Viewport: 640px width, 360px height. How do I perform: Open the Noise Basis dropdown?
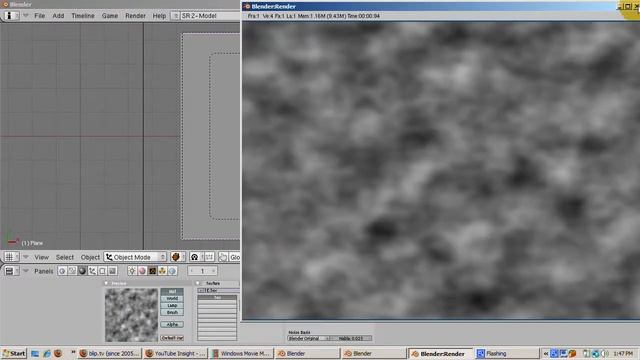pyautogui.click(x=309, y=338)
